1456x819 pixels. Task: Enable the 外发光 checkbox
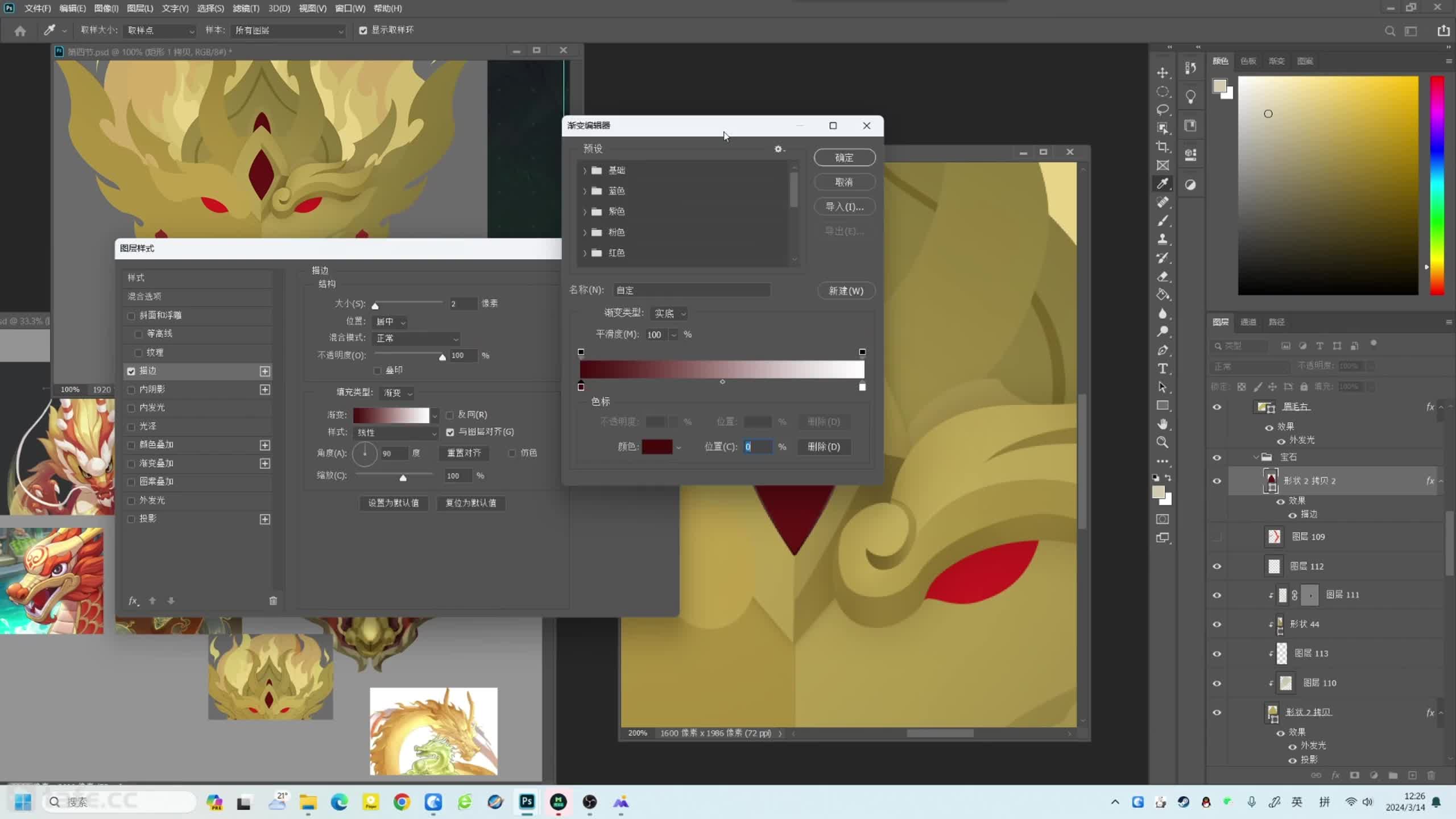pyautogui.click(x=131, y=501)
